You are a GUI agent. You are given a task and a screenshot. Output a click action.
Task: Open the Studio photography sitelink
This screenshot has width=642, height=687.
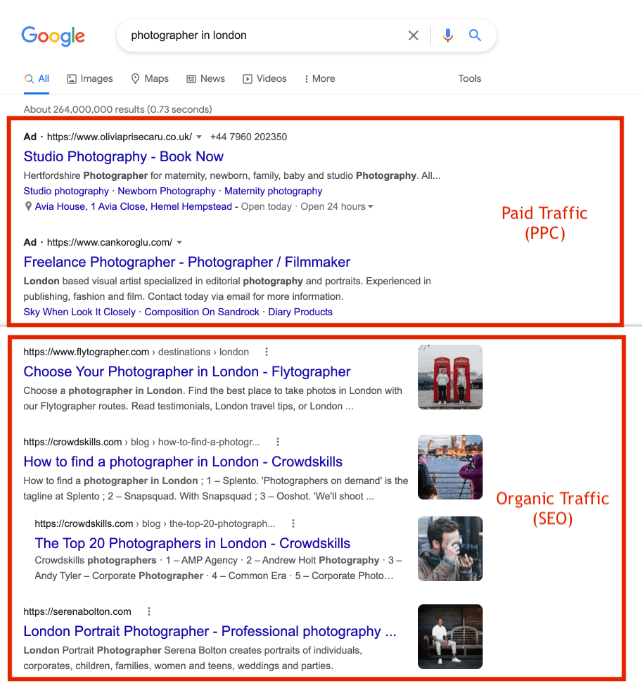pyautogui.click(x=66, y=191)
